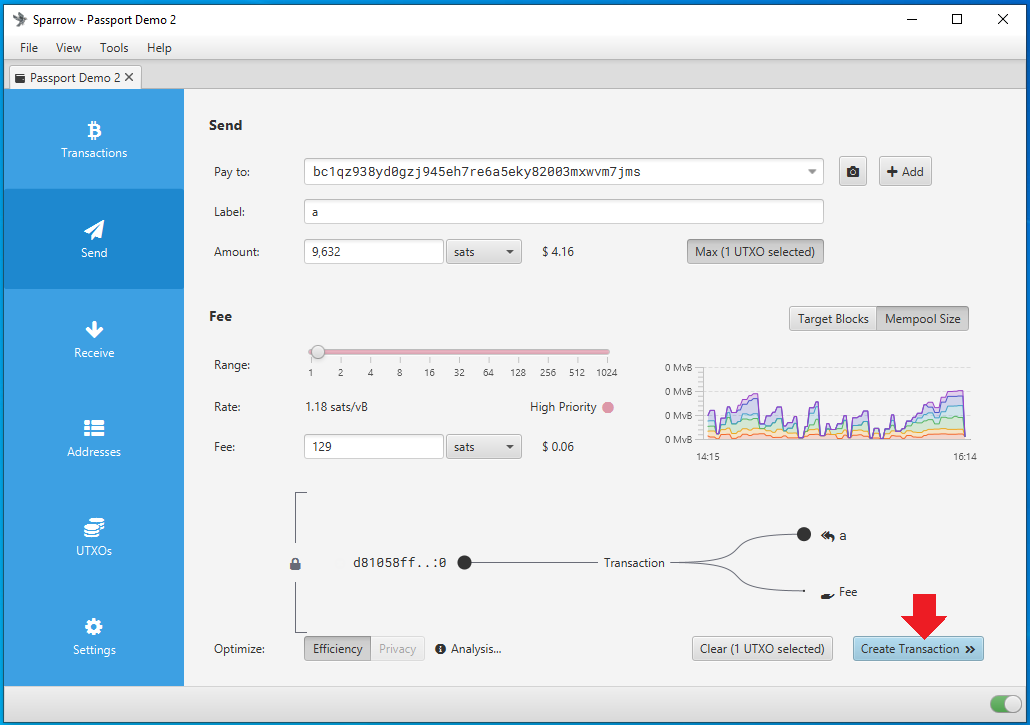Image resolution: width=1030 pixels, height=726 pixels.
Task: Click Create Transaction button
Action: (x=918, y=648)
